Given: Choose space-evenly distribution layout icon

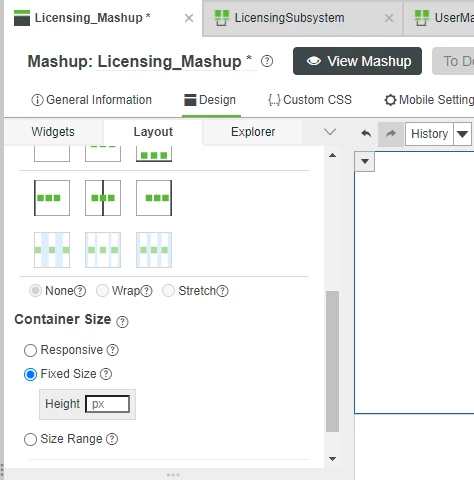Looking at the screenshot, I should click(x=154, y=250).
